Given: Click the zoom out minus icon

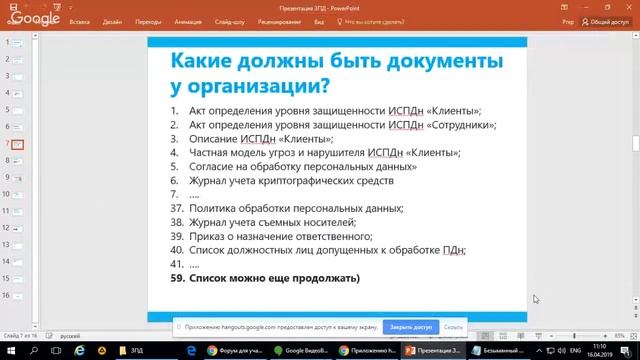Looking at the screenshot, I should (x=551, y=336).
